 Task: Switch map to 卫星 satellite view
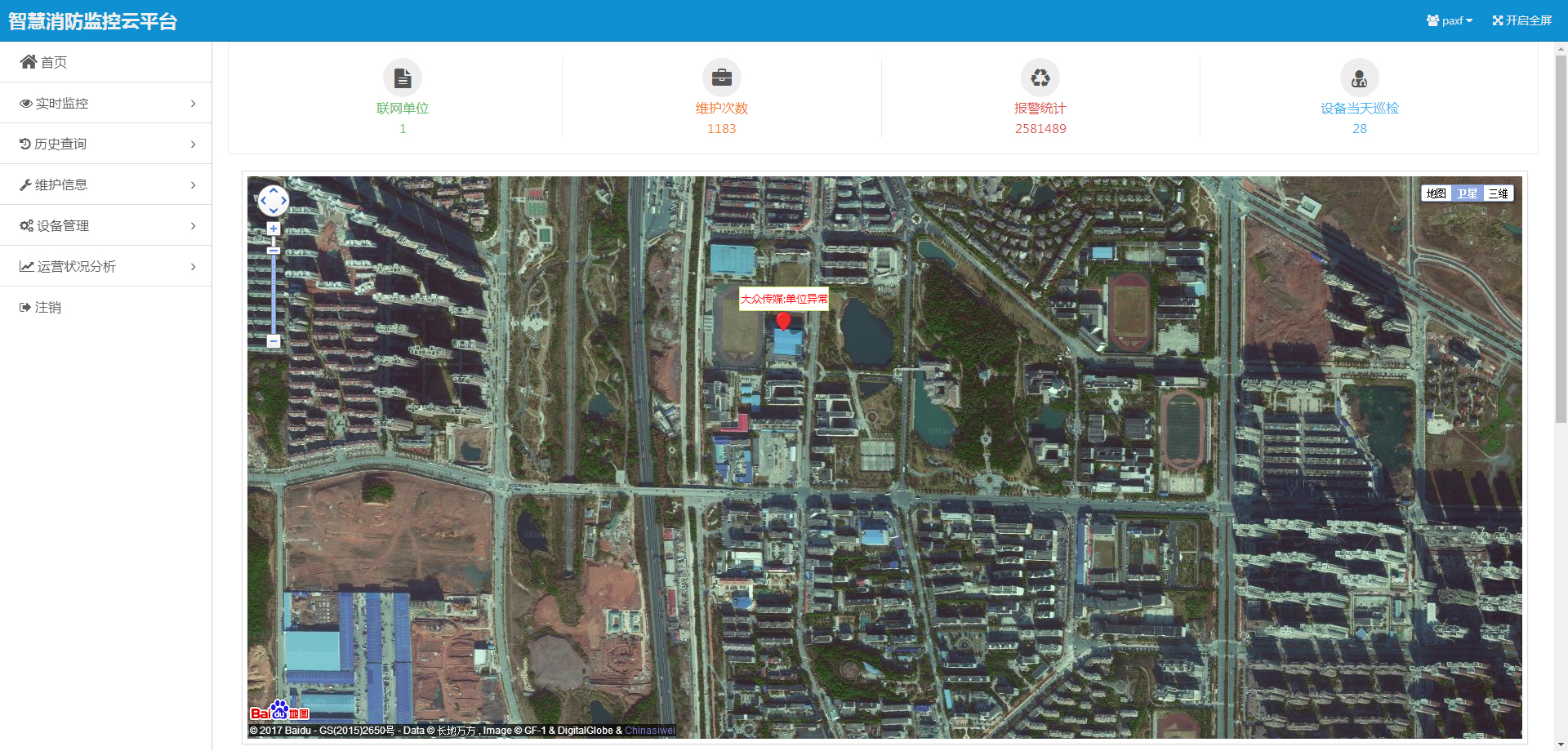(1467, 193)
